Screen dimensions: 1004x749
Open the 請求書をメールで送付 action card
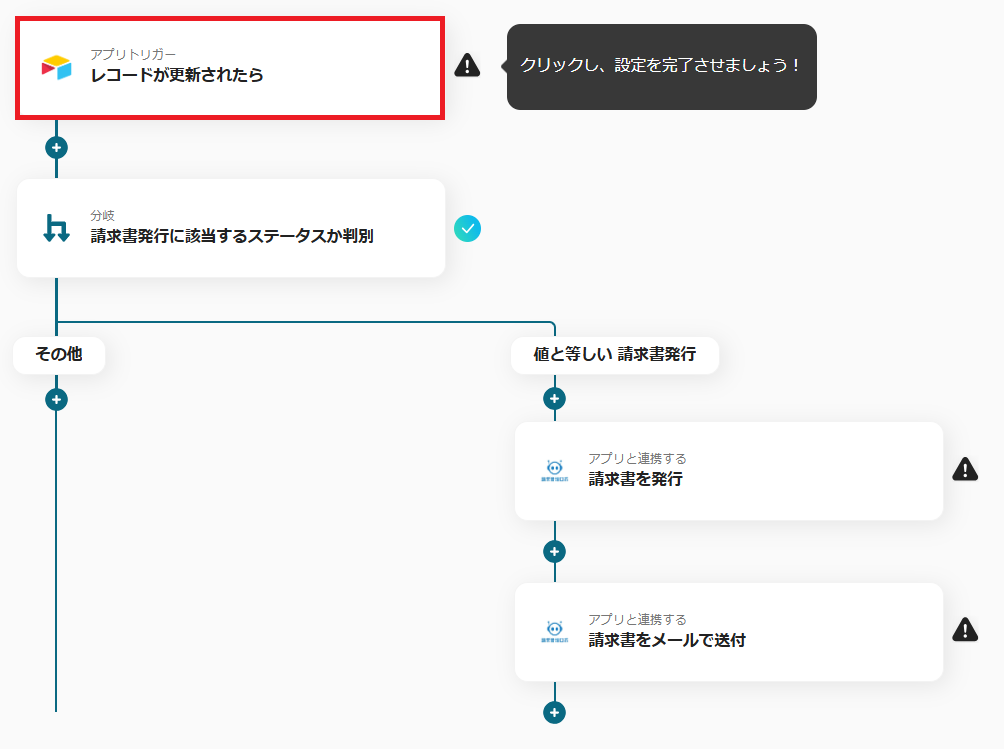[x=729, y=632]
